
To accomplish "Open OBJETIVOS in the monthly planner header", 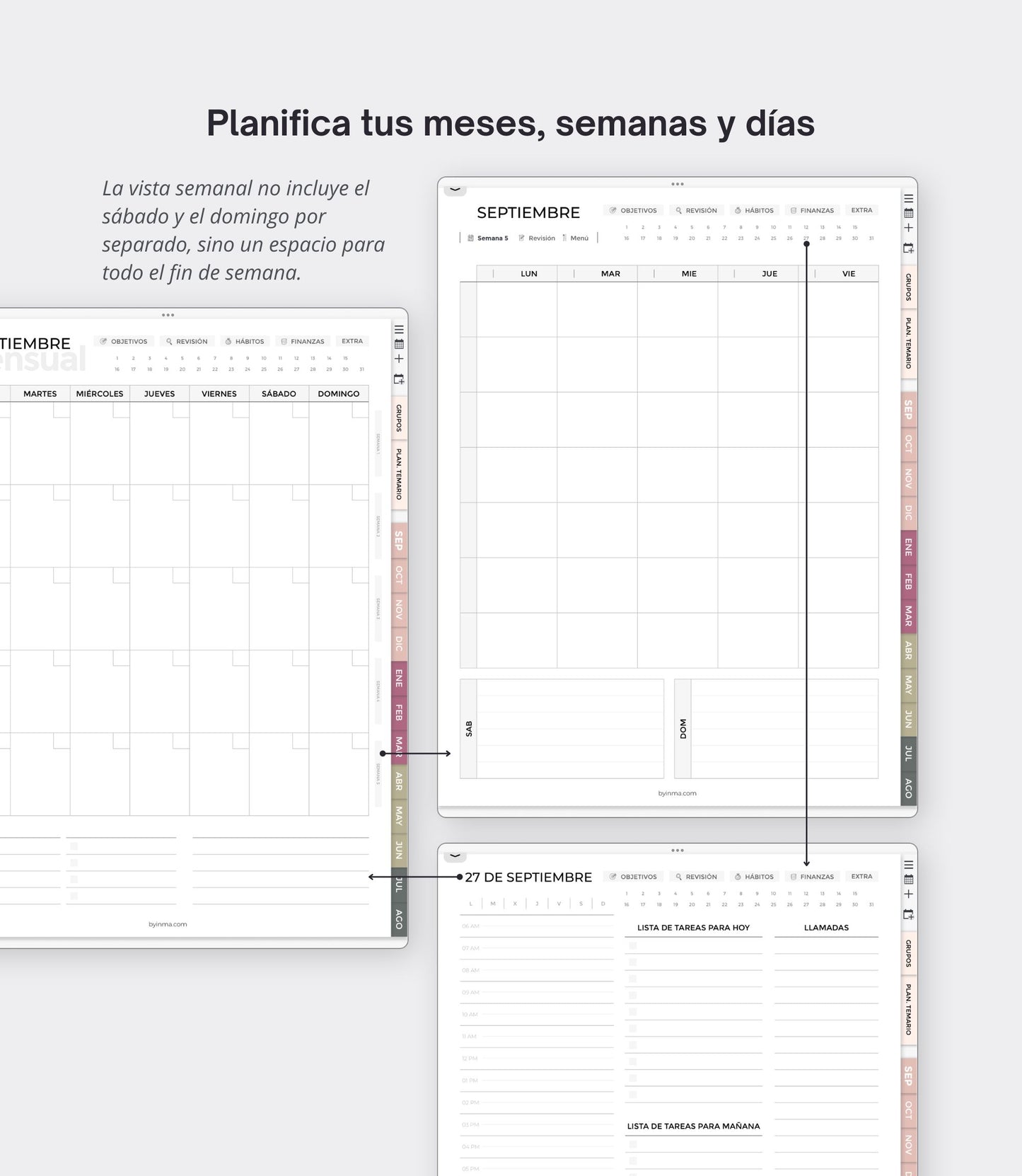I will 124,342.
